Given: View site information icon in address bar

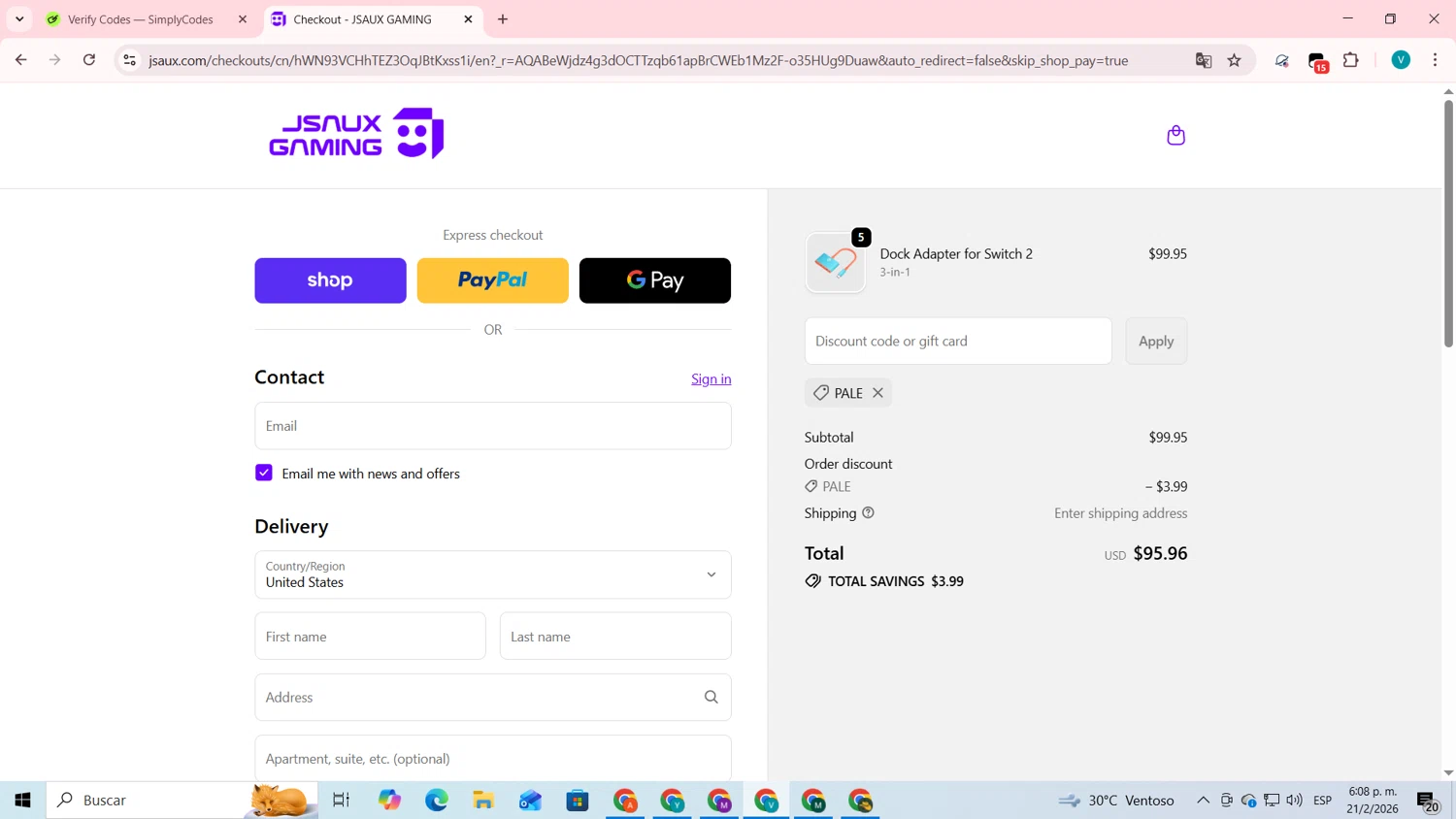Looking at the screenshot, I should pos(129,60).
